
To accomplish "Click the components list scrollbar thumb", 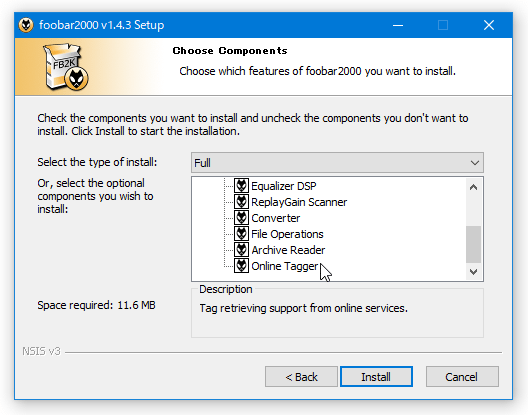I will (x=473, y=244).
